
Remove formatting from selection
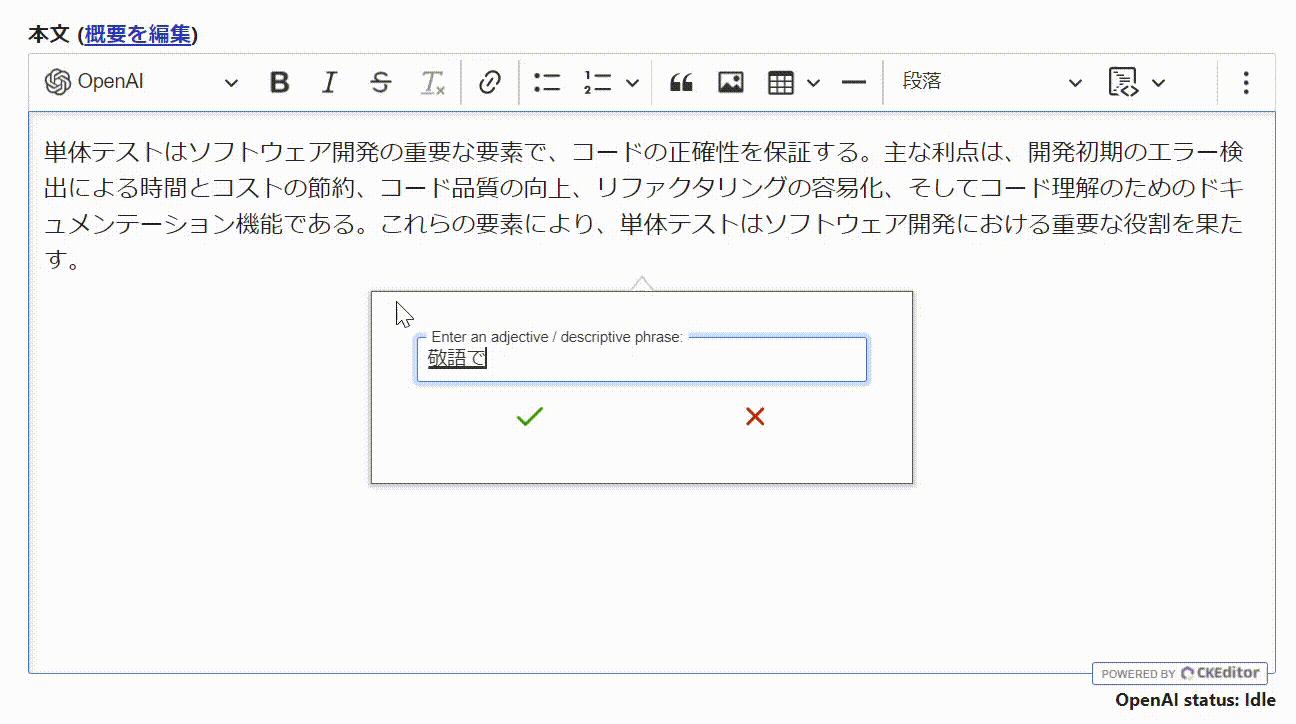click(x=432, y=83)
